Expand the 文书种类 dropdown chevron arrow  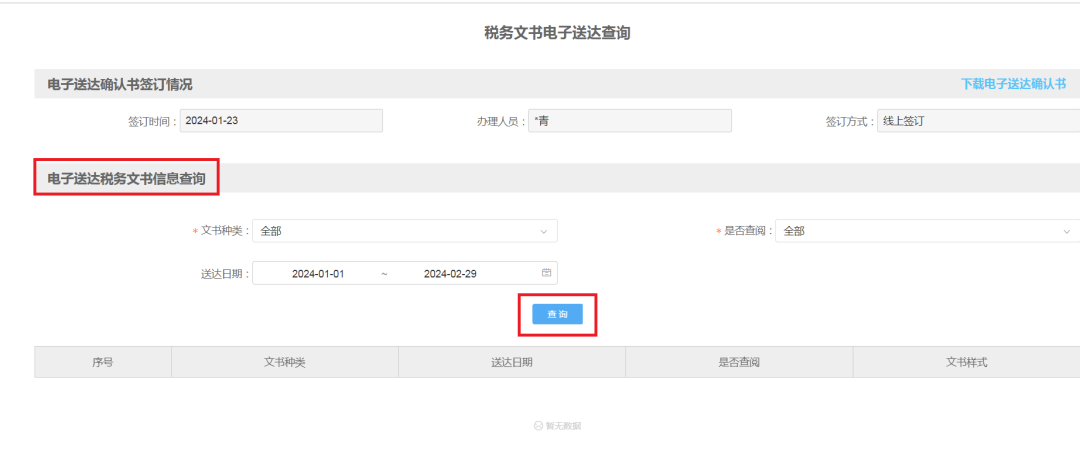543,231
